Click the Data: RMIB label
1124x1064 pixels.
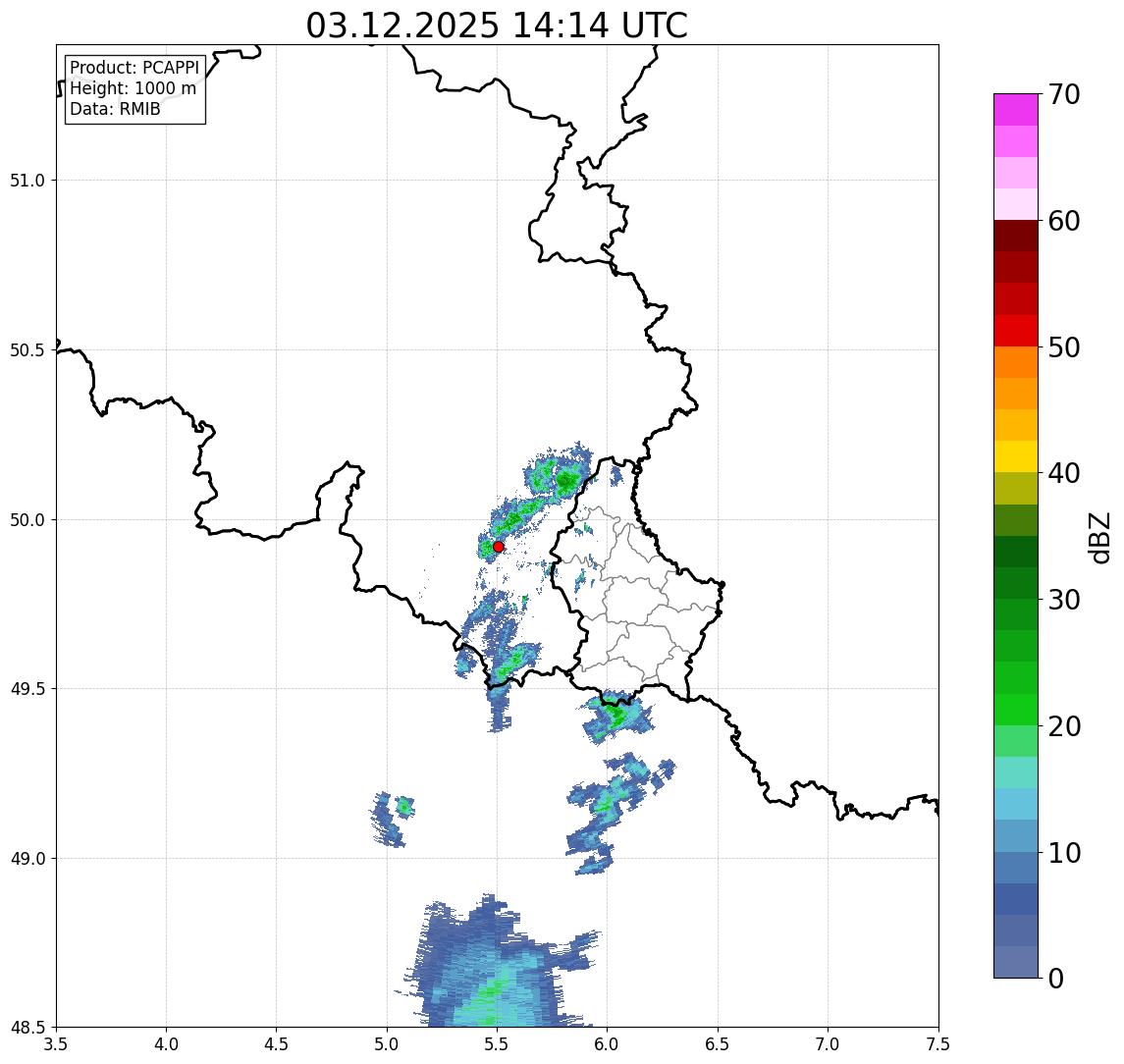coord(115,109)
